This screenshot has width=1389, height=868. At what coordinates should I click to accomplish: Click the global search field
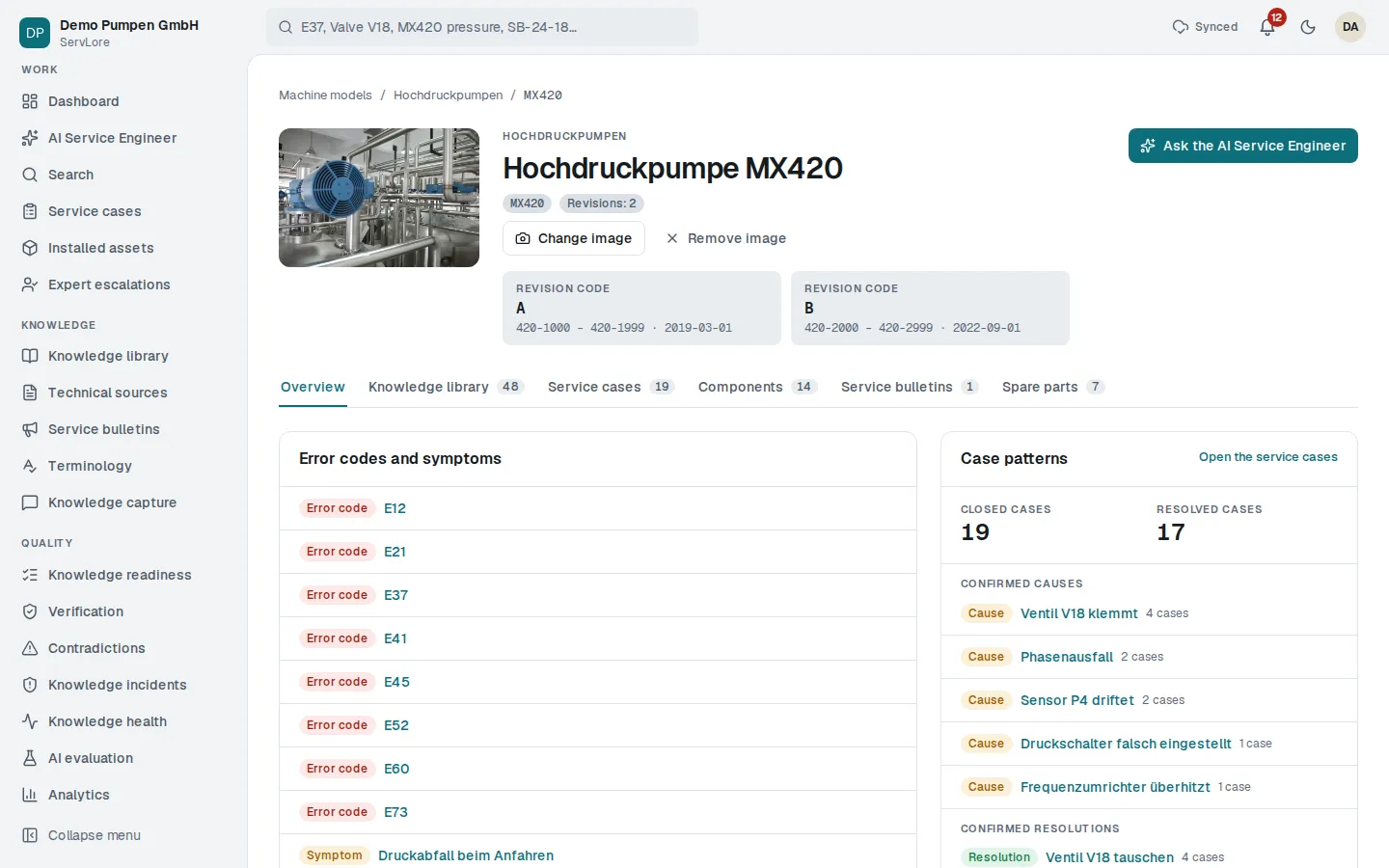(482, 27)
